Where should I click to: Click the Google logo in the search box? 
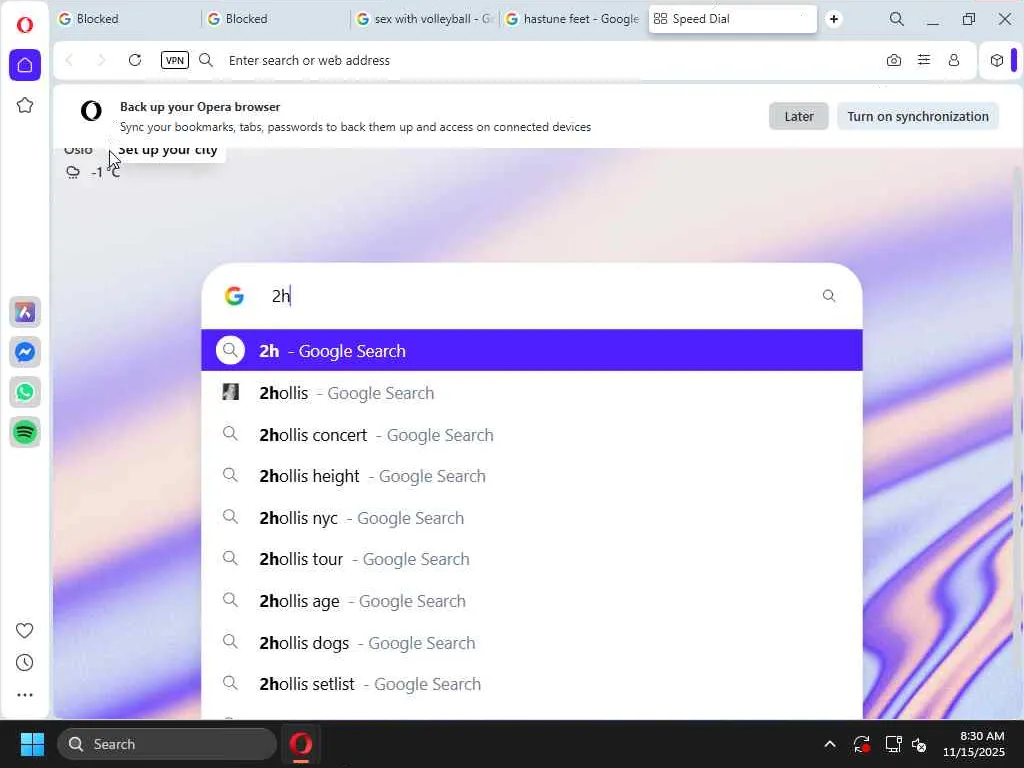tap(234, 296)
